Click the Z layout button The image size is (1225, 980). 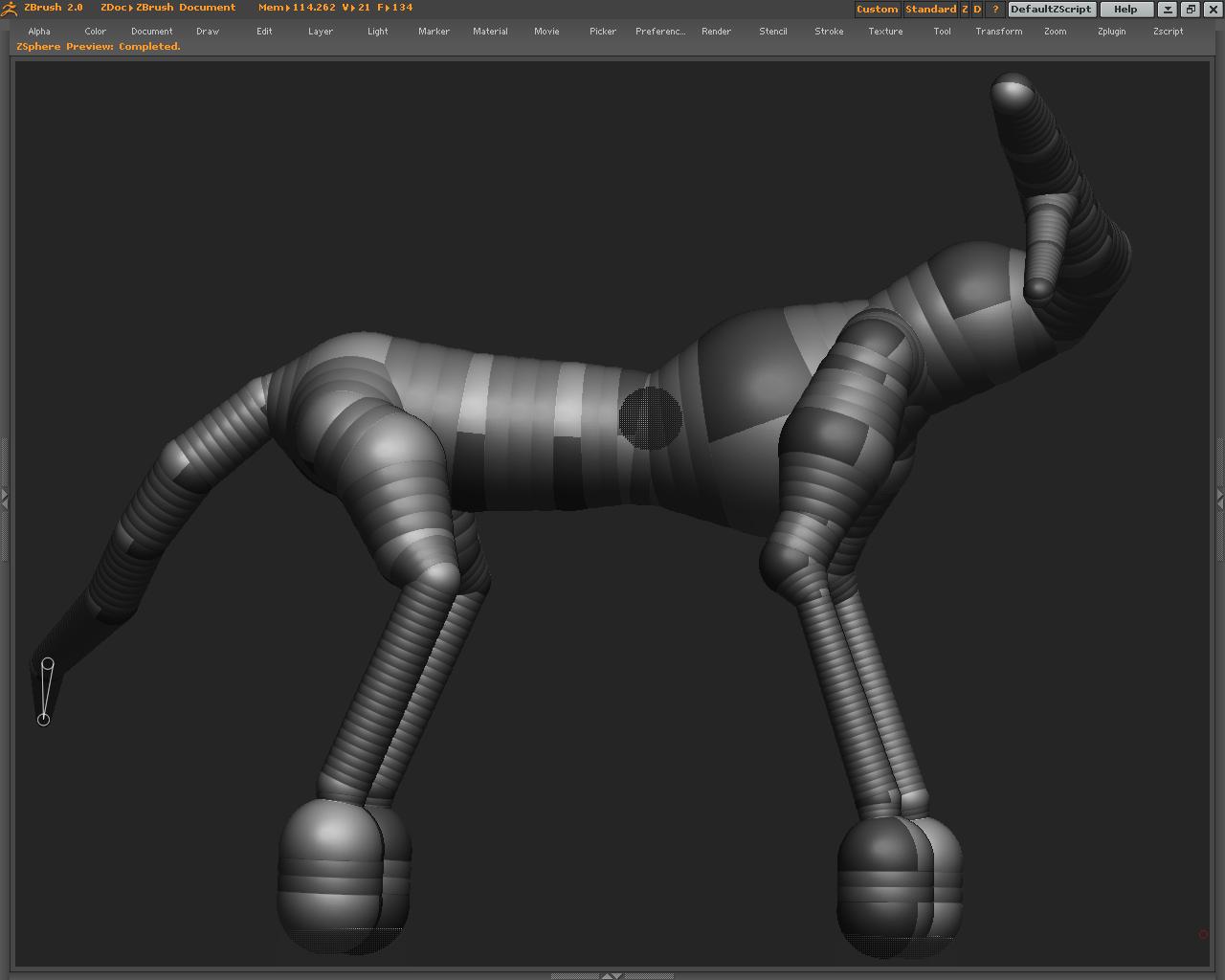pyautogui.click(x=965, y=10)
